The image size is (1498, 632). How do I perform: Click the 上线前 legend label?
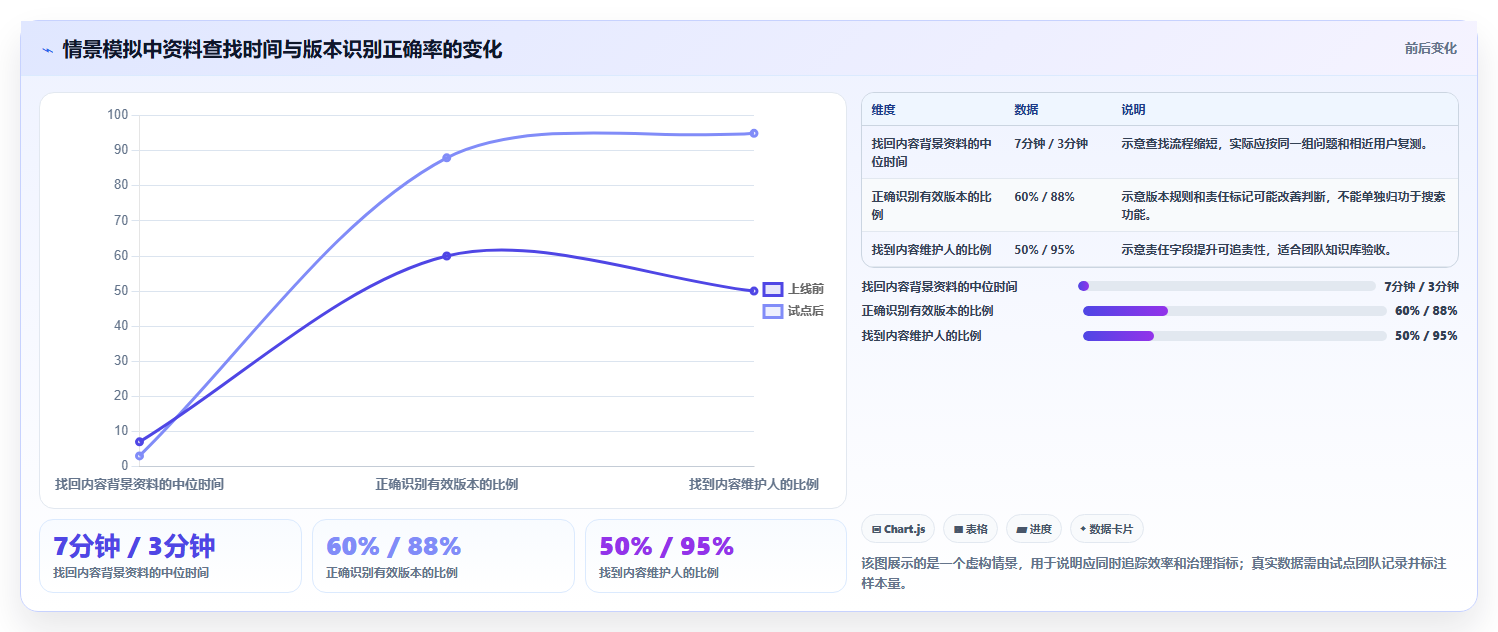[806, 289]
